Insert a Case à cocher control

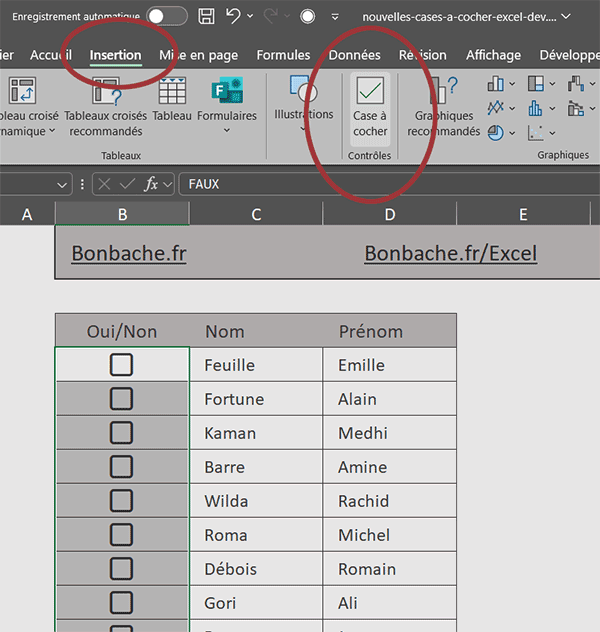coord(370,108)
